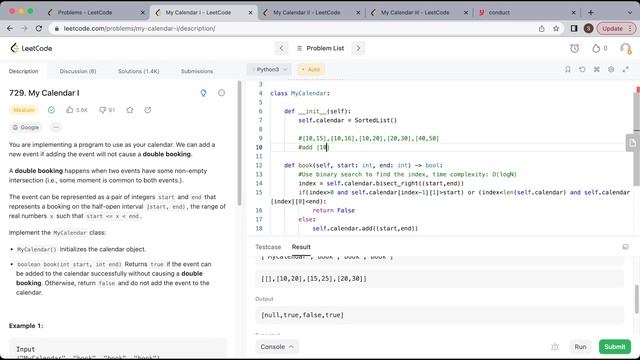The width and height of the screenshot is (640, 360).
Task: Switch to the Discussion (8) tab
Action: click(x=78, y=71)
